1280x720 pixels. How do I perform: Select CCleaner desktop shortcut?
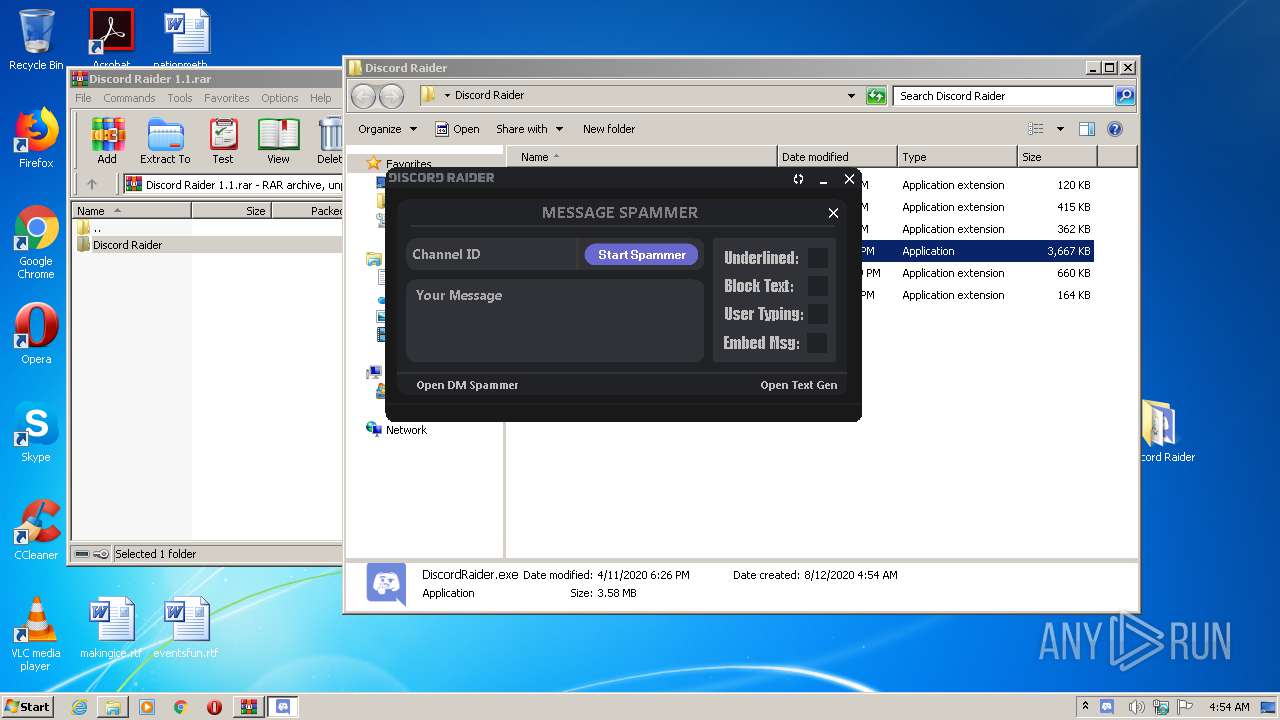click(x=36, y=530)
